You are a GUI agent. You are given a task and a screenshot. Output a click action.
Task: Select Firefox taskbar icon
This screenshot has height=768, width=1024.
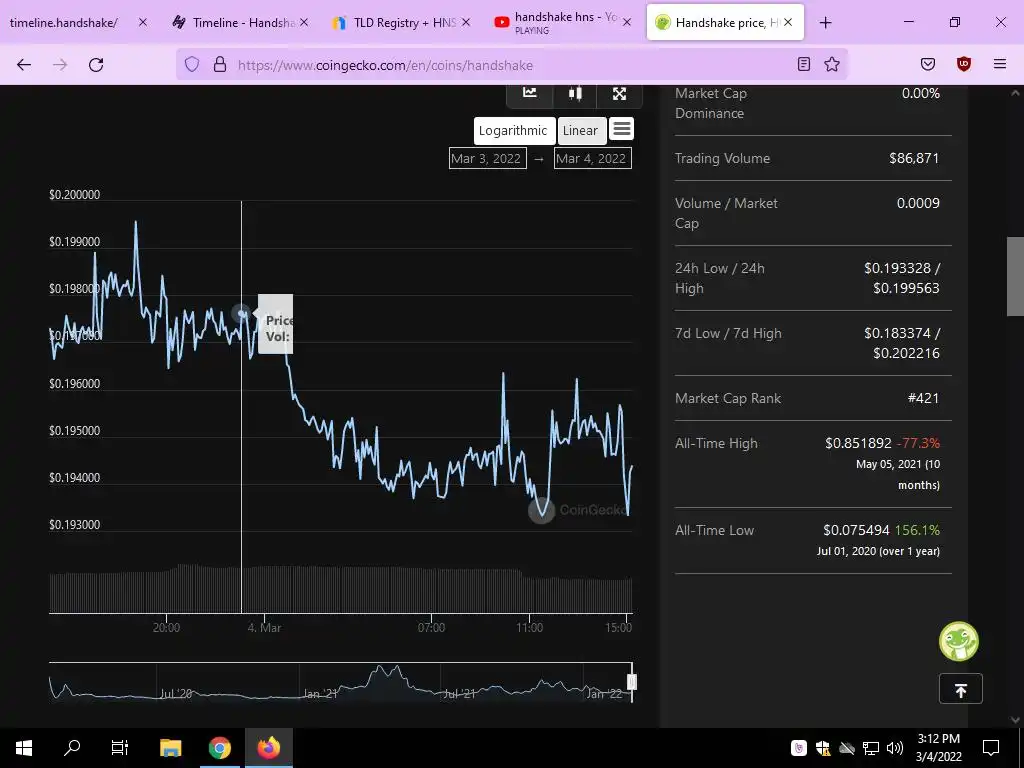(268, 748)
